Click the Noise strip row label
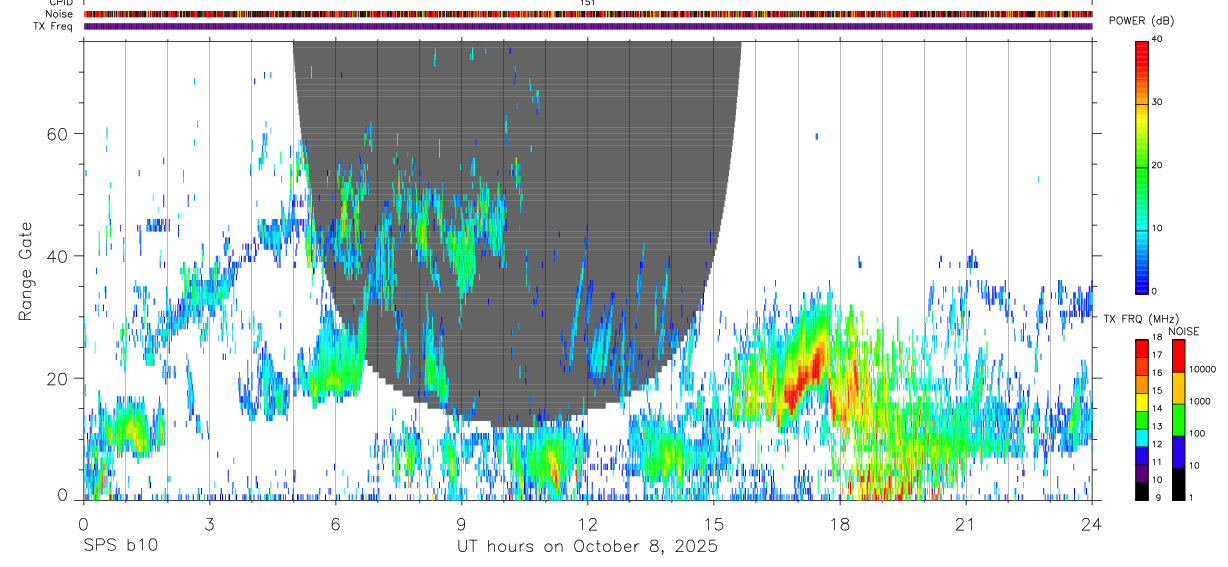This screenshot has width=1228, height=567. 59,14
